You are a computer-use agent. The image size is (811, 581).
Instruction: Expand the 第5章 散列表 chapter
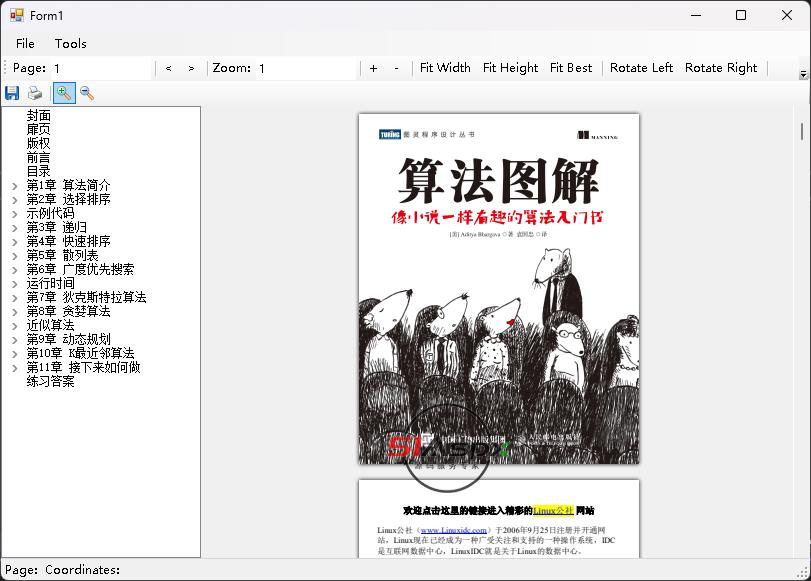point(15,256)
